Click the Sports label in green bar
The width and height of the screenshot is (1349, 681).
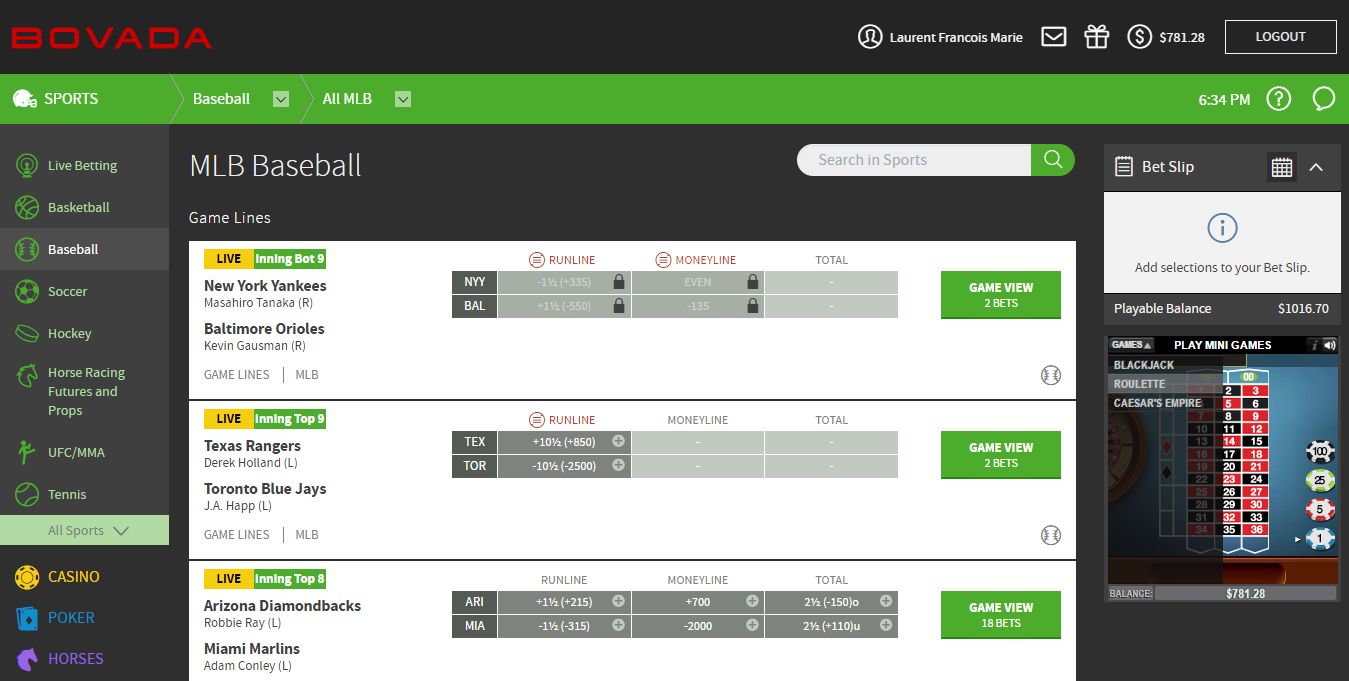click(71, 99)
